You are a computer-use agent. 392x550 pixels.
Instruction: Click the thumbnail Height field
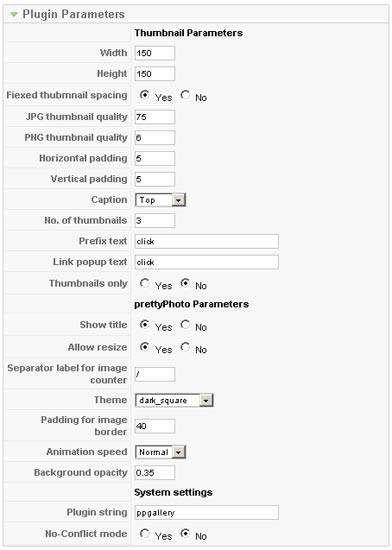pyautogui.click(x=155, y=74)
